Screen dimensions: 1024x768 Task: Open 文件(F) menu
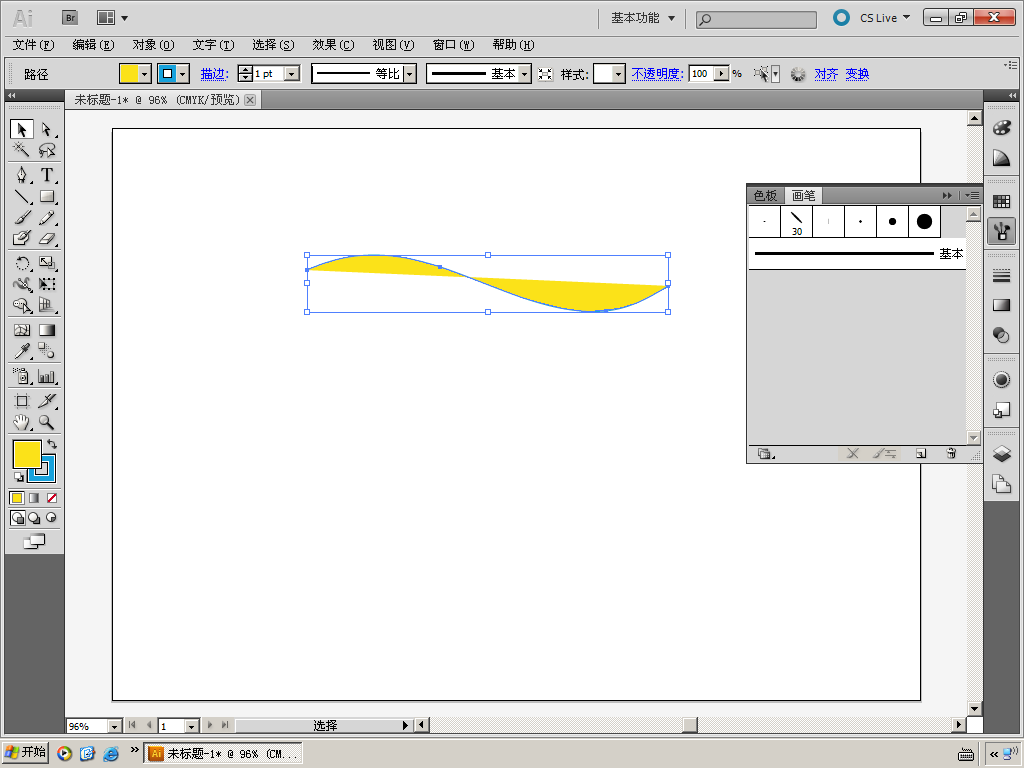[33, 45]
